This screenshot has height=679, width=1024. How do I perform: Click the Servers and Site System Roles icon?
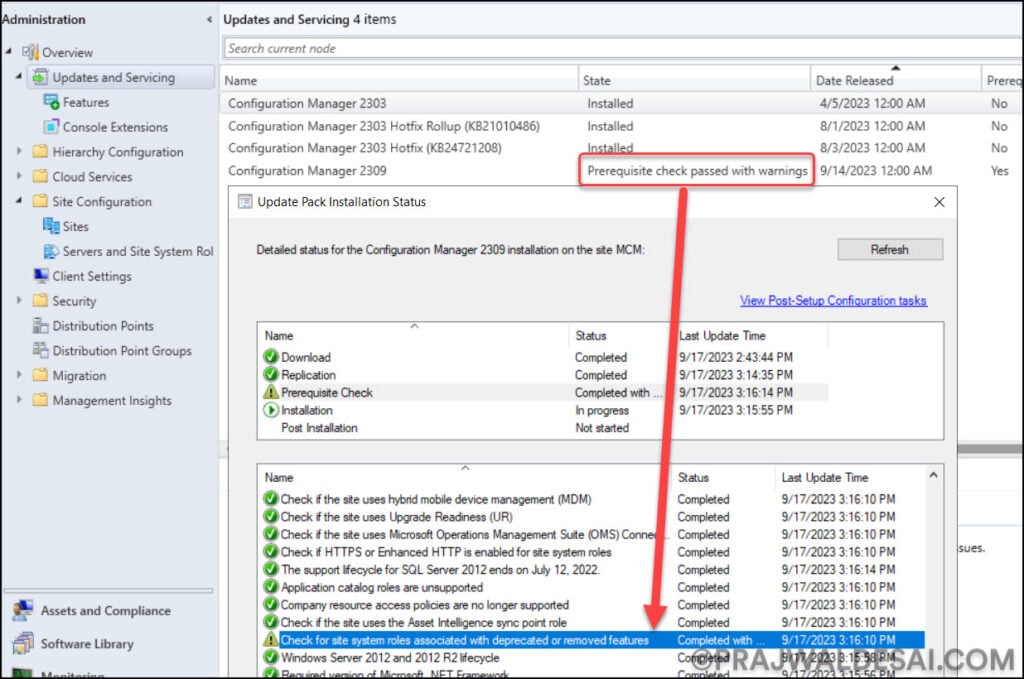coord(51,251)
